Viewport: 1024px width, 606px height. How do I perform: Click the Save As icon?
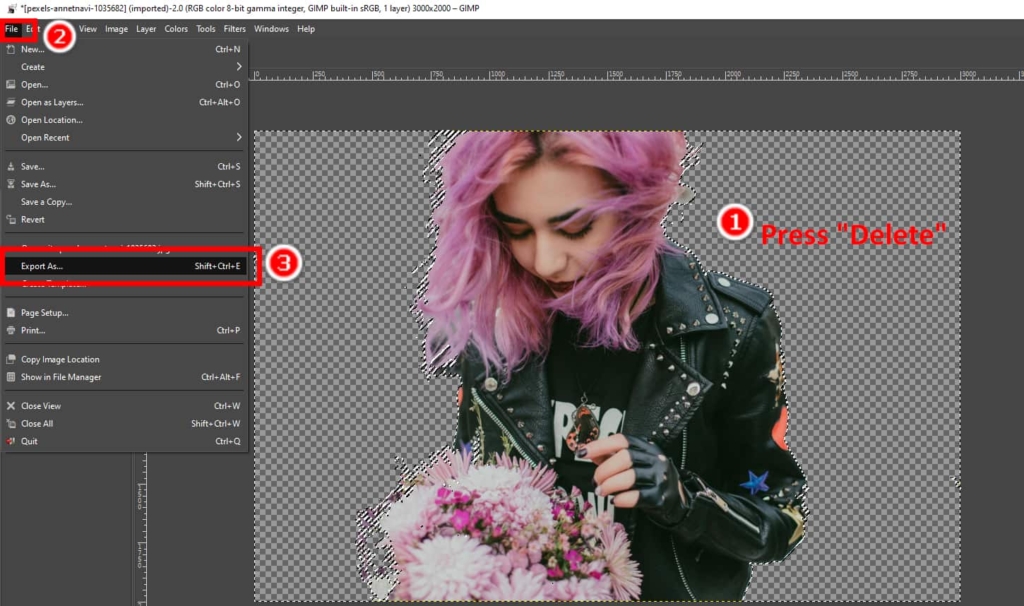(10, 184)
